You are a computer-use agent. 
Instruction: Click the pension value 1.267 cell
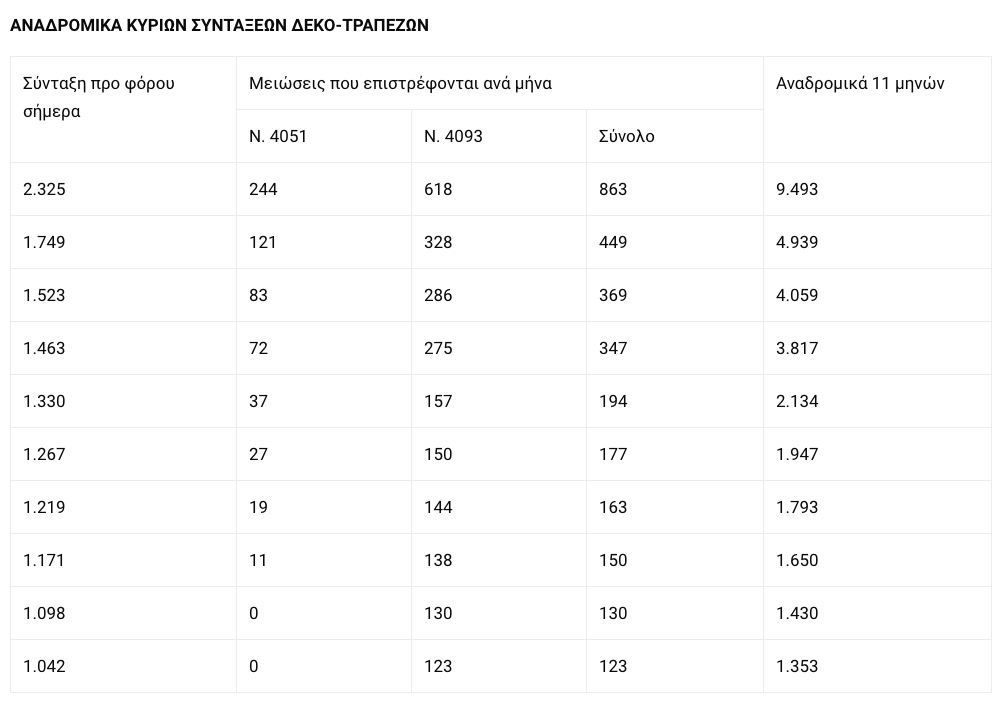(123, 454)
